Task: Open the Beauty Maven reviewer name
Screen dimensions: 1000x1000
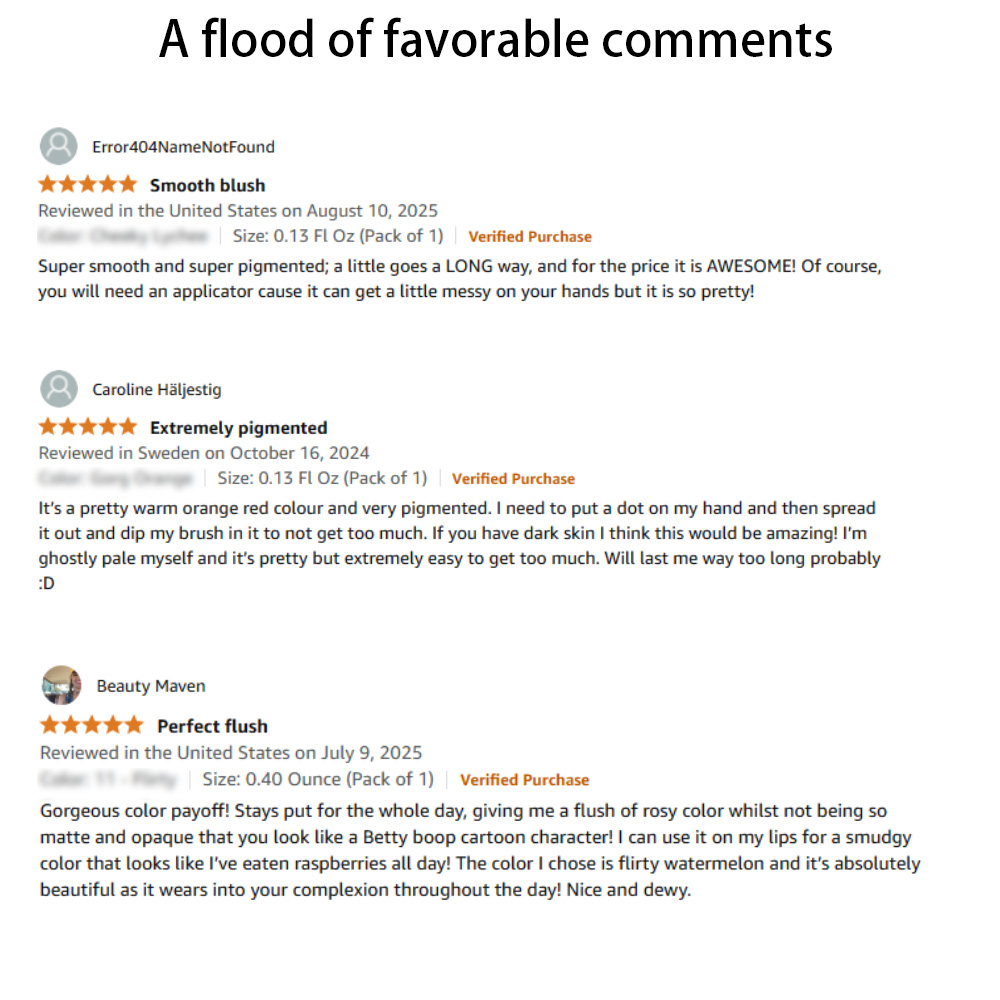Action: [x=151, y=686]
